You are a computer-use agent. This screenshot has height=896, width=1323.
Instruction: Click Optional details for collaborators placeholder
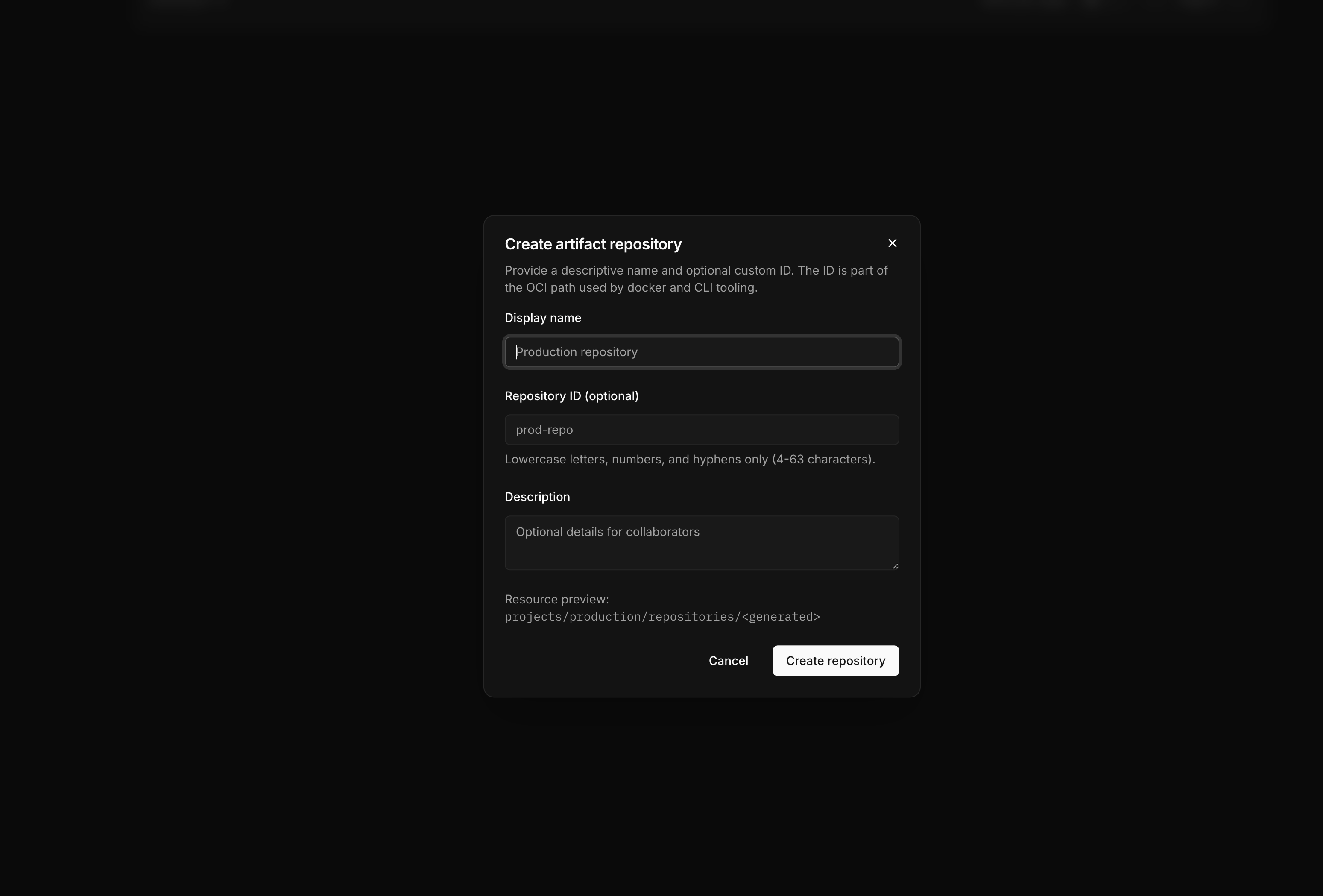coord(607,532)
